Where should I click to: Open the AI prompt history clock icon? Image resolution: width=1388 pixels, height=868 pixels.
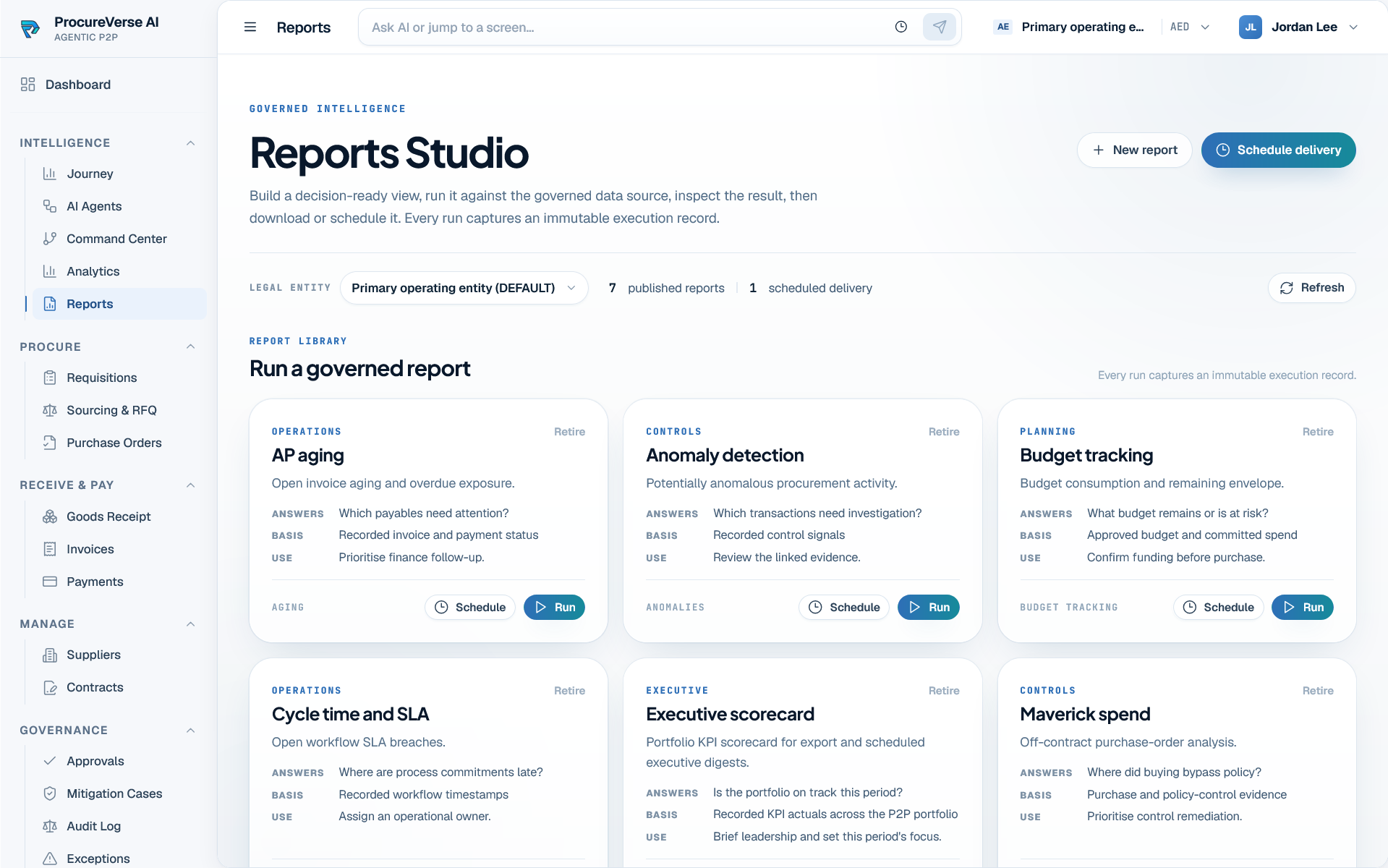coord(901,27)
